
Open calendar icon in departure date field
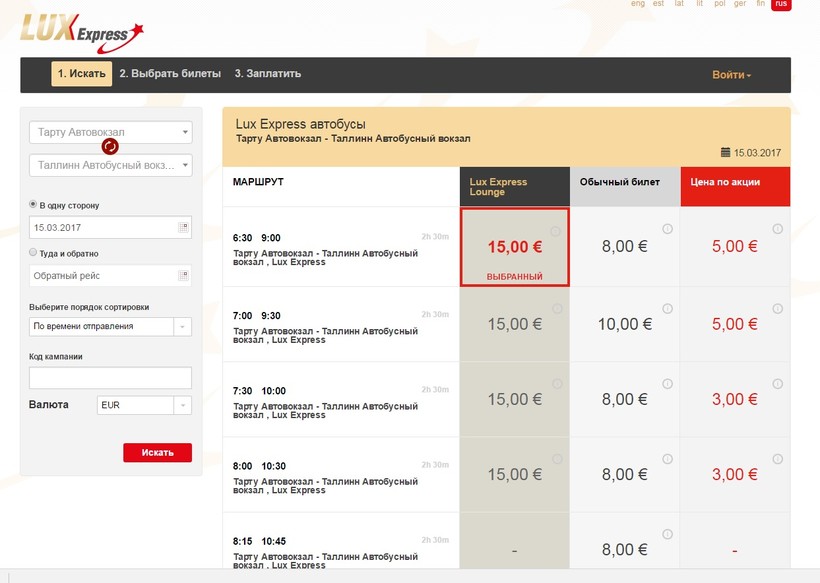(x=183, y=228)
